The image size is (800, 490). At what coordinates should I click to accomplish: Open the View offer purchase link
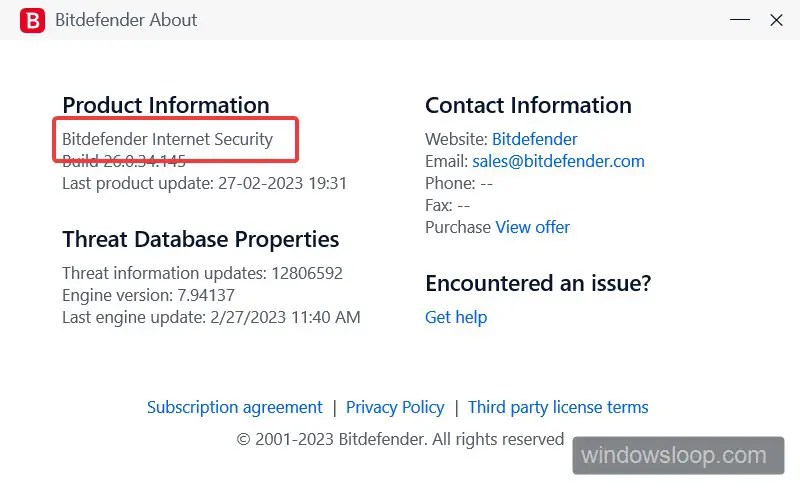point(533,227)
